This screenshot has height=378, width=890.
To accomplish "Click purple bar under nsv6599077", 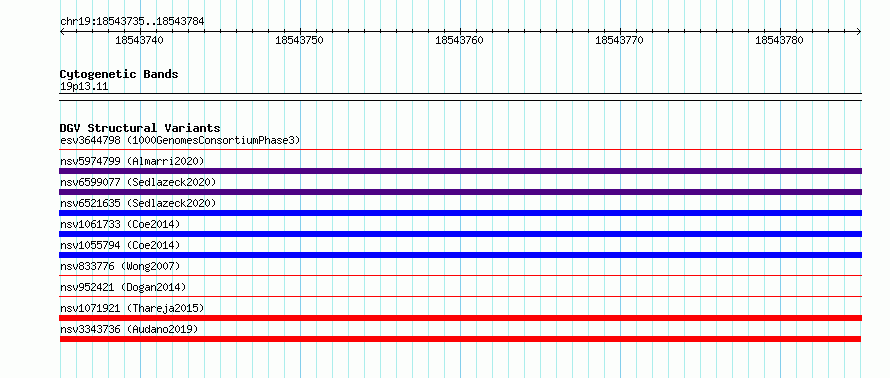I will pyautogui.click(x=460, y=192).
